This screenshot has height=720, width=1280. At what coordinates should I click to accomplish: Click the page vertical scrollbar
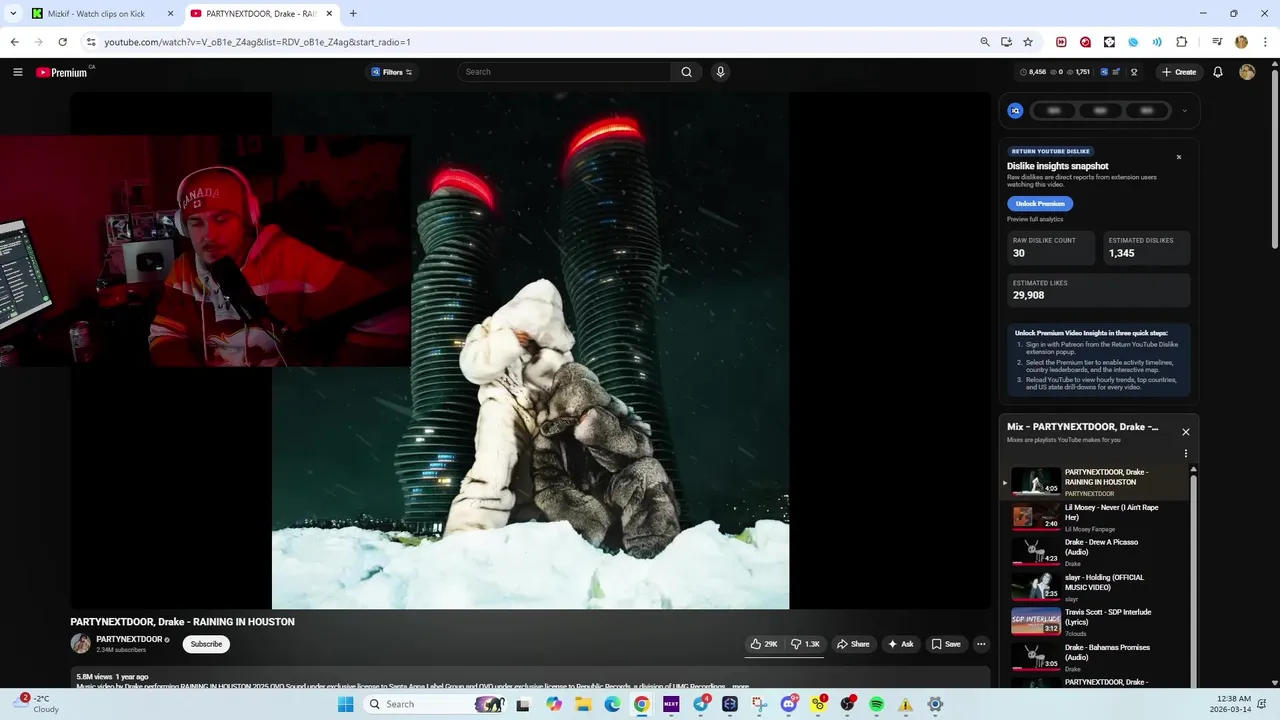coord(1274,160)
